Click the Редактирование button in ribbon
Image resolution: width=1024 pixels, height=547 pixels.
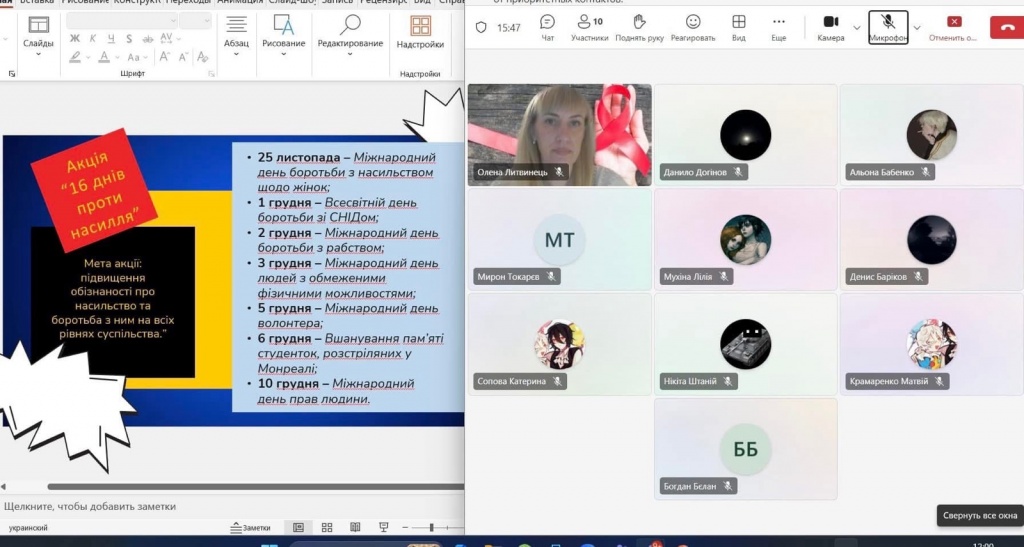point(350,32)
